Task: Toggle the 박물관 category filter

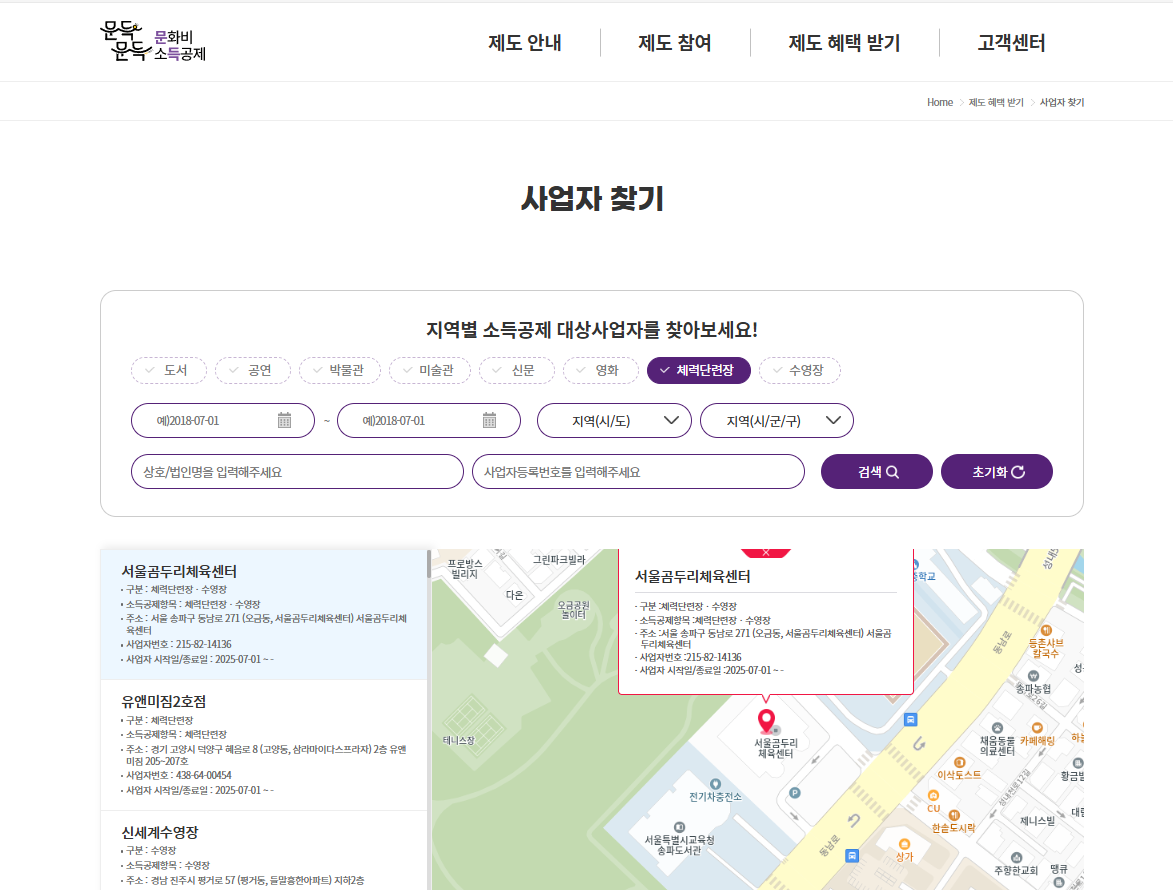Action: pos(340,370)
